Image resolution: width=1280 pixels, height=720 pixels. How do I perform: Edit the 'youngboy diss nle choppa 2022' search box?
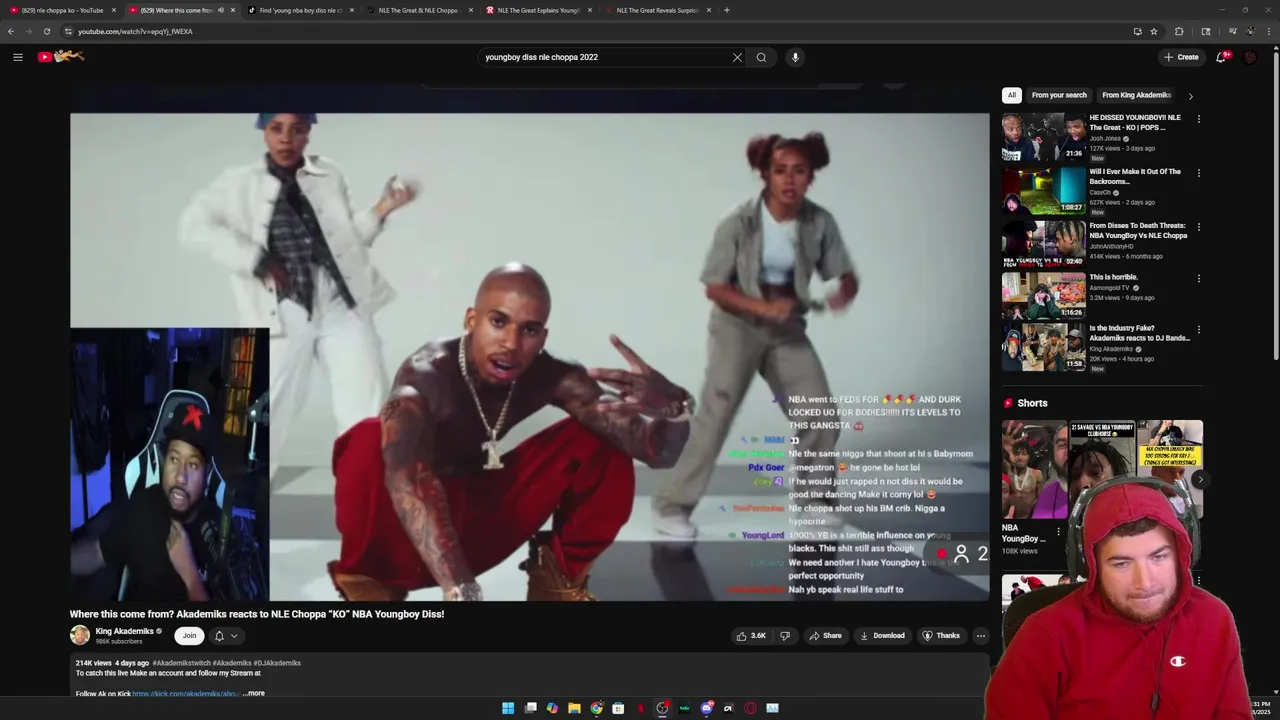[605, 57]
